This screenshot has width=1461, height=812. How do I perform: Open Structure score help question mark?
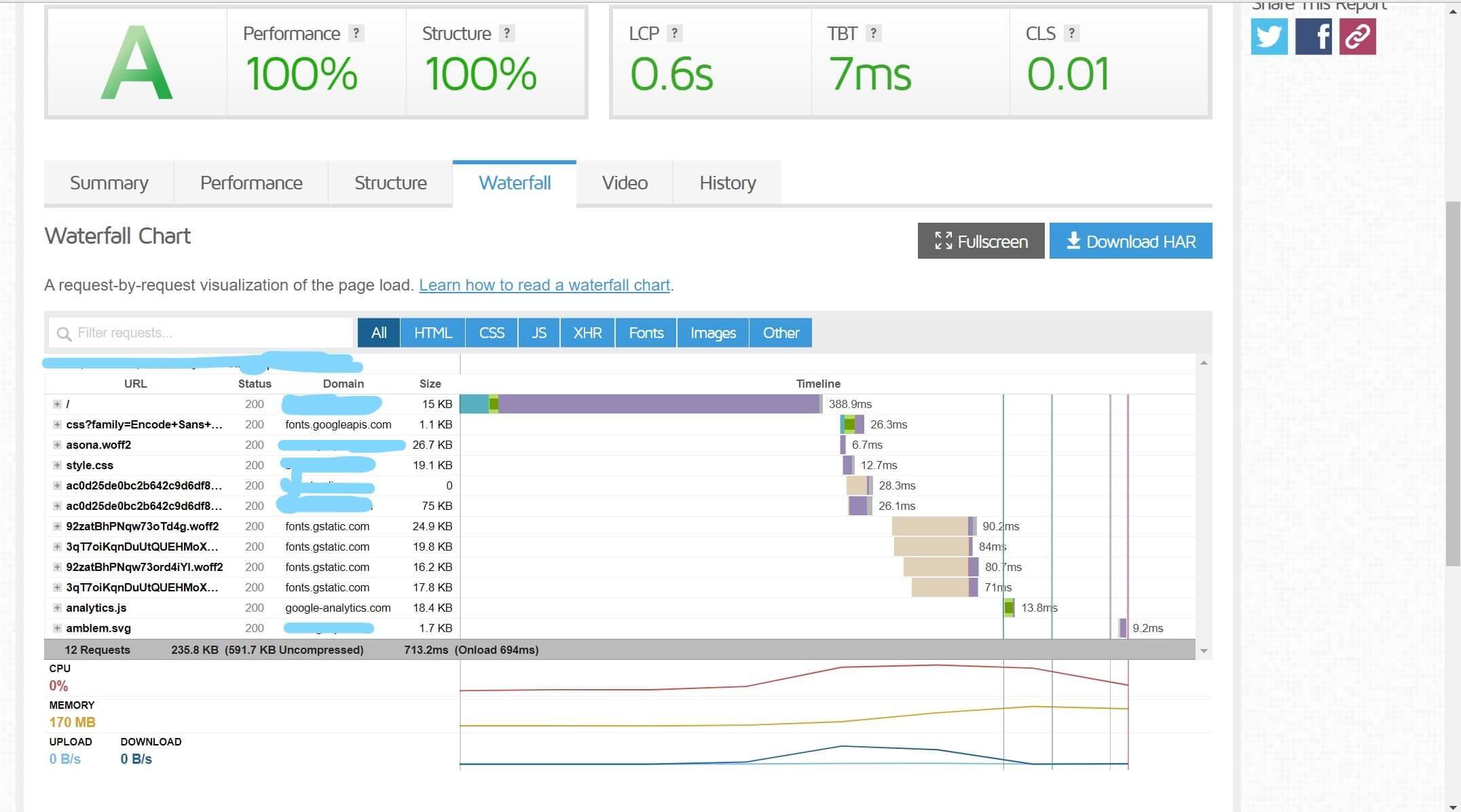tap(506, 33)
